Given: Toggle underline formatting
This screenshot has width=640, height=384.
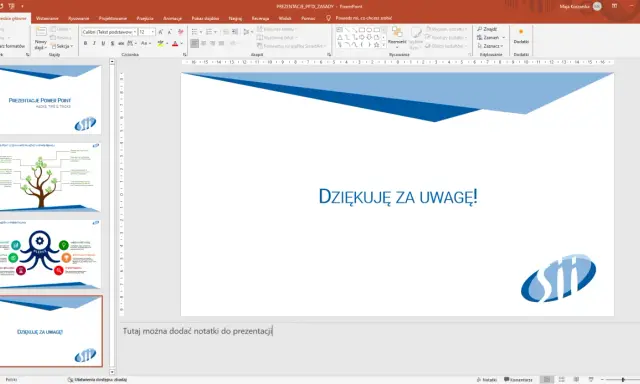Looking at the screenshot, I should pos(103,43).
